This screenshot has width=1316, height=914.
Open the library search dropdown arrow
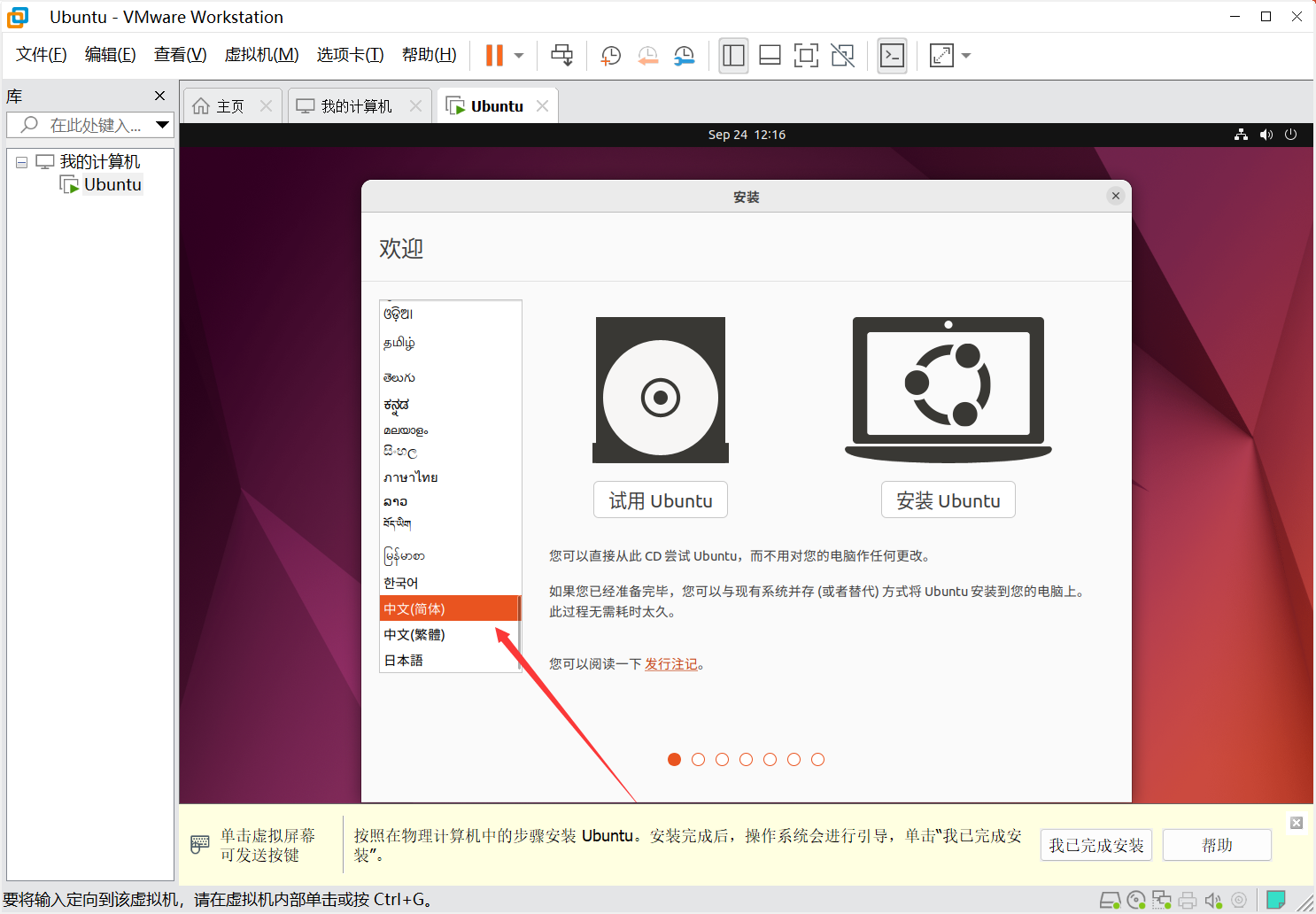(162, 125)
